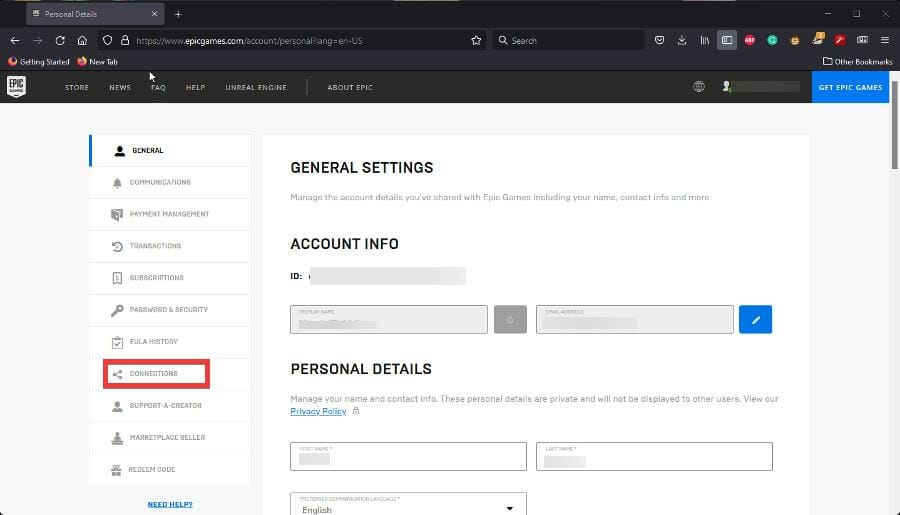Go to the Store nav item
Image resolution: width=900 pixels, height=515 pixels.
[x=77, y=87]
